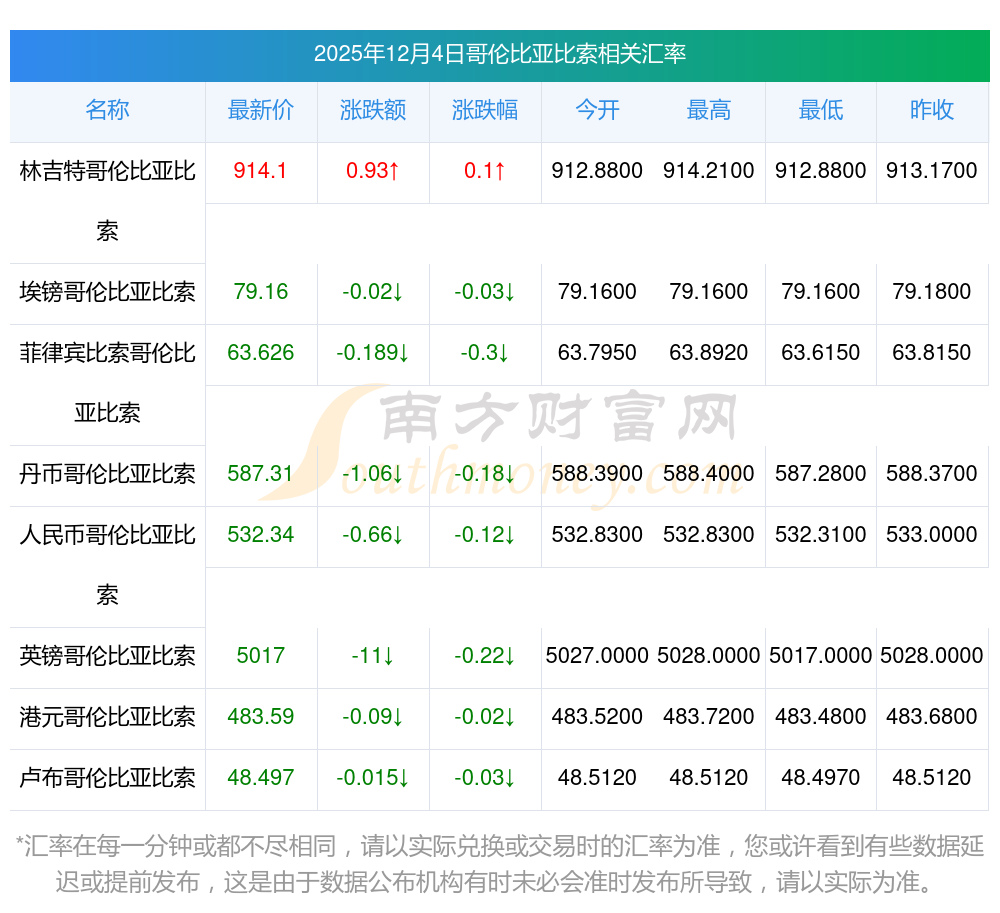1000x913 pixels.
Task: Click the -11↓ change value for 英镑
Action: [373, 656]
